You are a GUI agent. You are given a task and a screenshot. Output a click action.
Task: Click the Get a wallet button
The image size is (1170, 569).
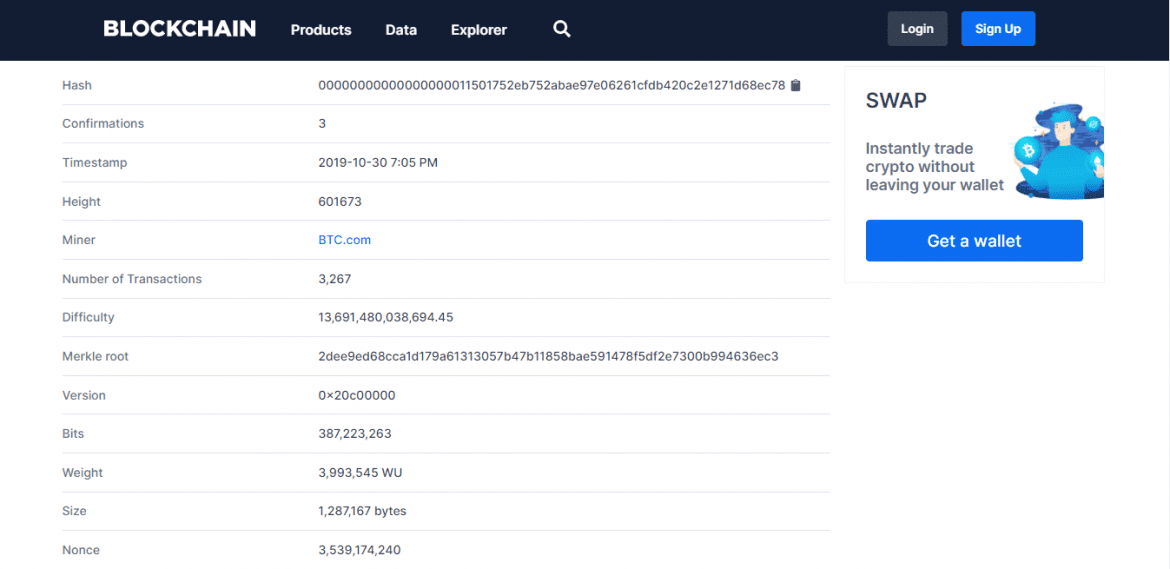(974, 241)
